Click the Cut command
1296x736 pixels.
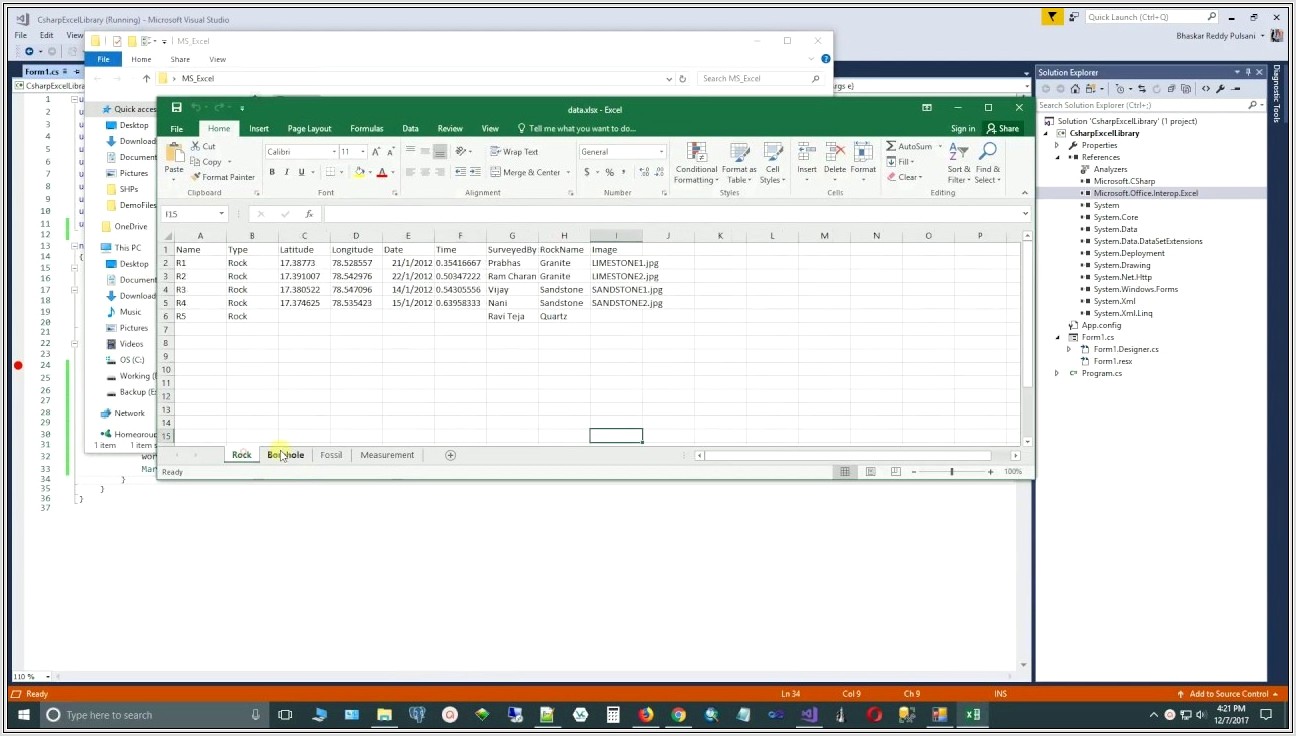203,146
